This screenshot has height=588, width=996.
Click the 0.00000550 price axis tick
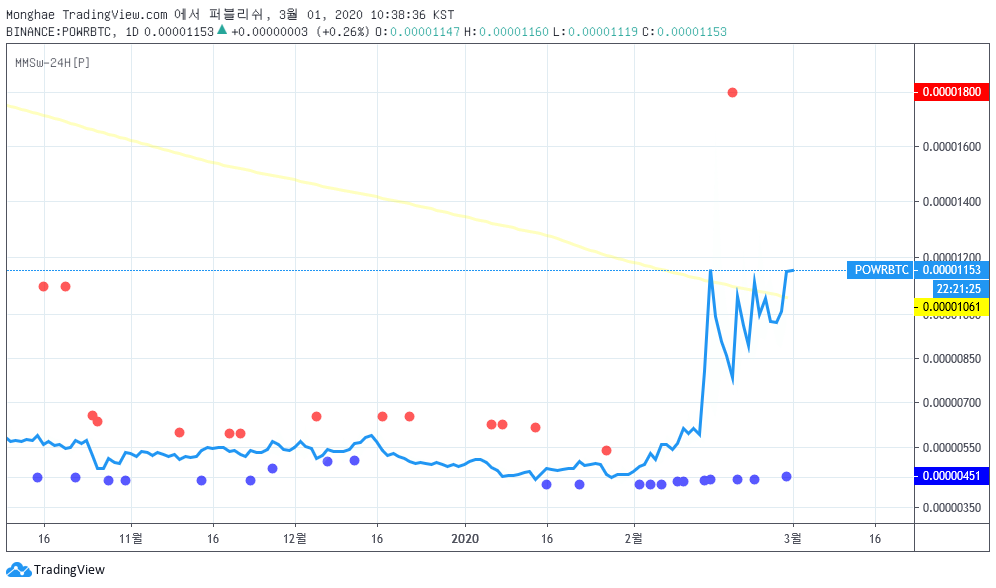pos(952,448)
